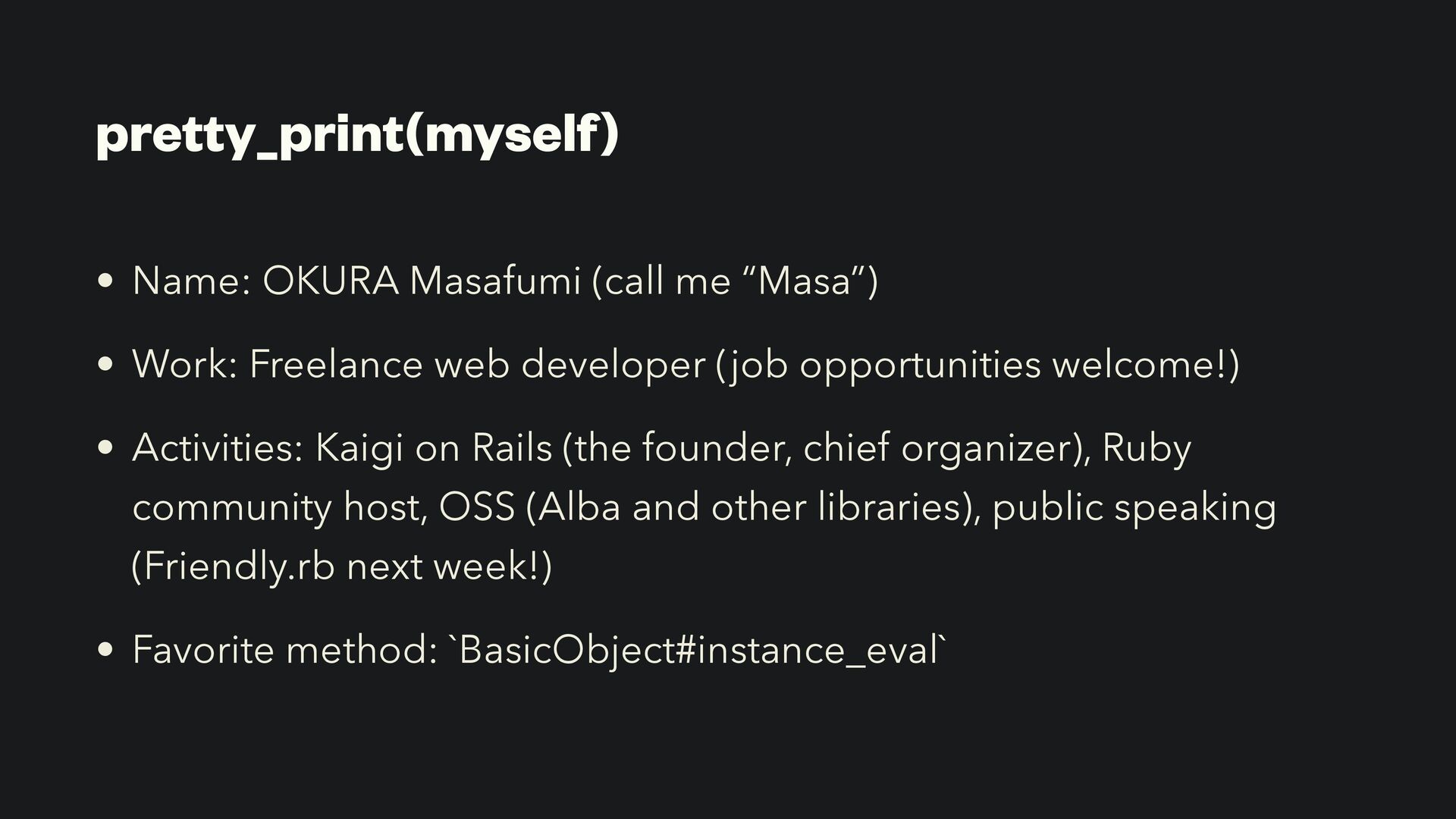The width and height of the screenshot is (1456, 819).
Task: Select the Activities bullet point marker
Action: tap(106, 448)
